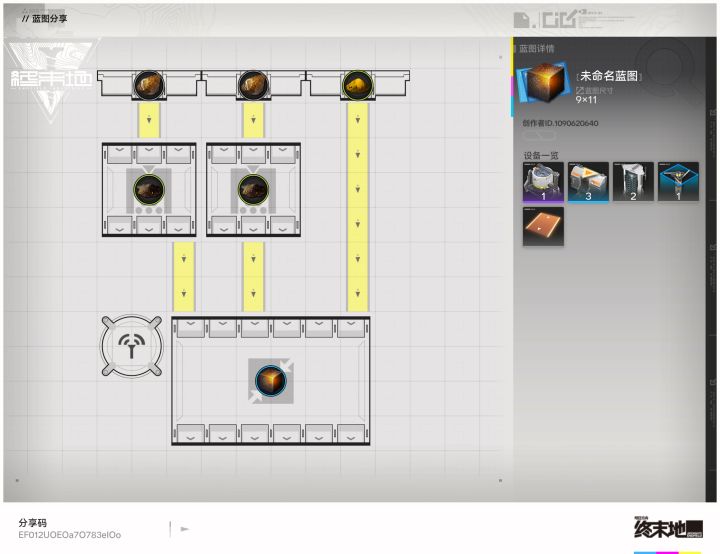Click the document icon in the top-right header
720x554 pixels.
(x=521, y=20)
